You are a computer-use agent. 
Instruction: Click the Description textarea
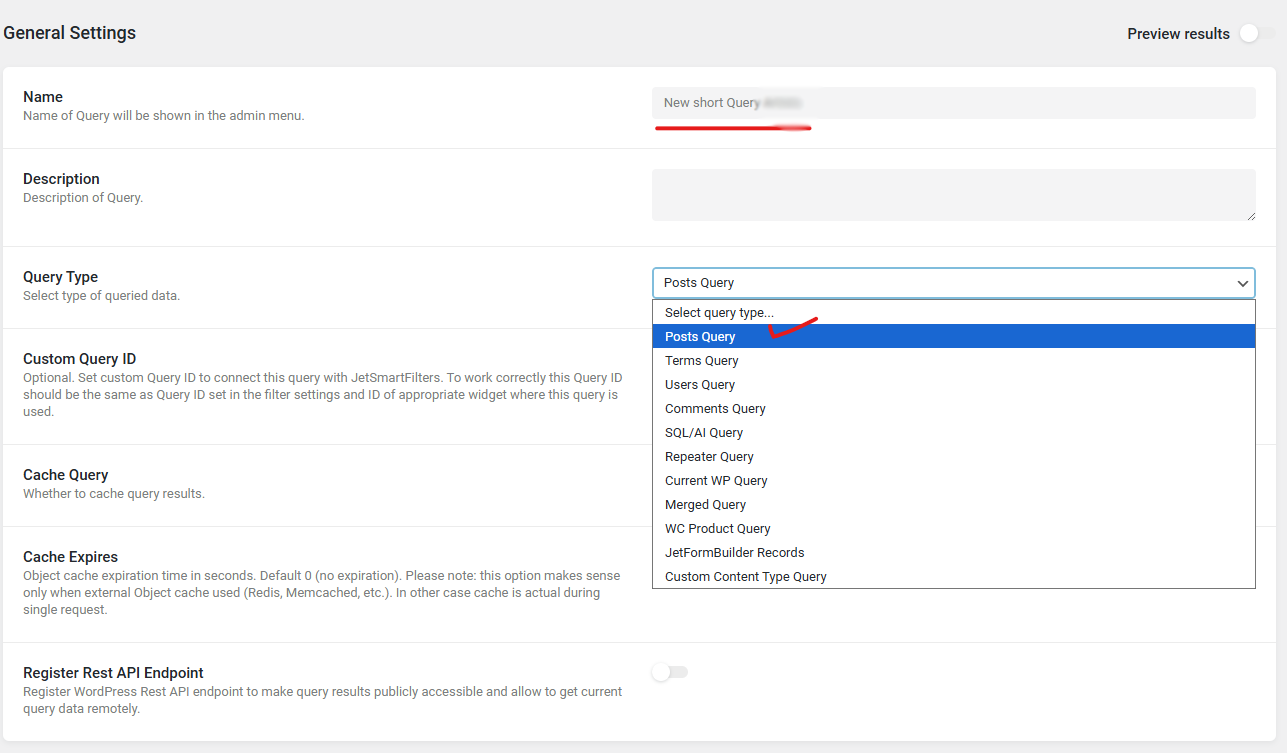pos(953,194)
